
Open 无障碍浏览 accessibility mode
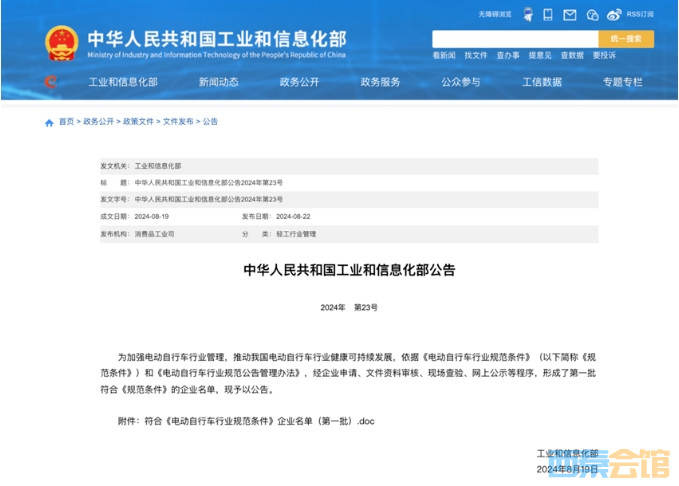[495, 14]
